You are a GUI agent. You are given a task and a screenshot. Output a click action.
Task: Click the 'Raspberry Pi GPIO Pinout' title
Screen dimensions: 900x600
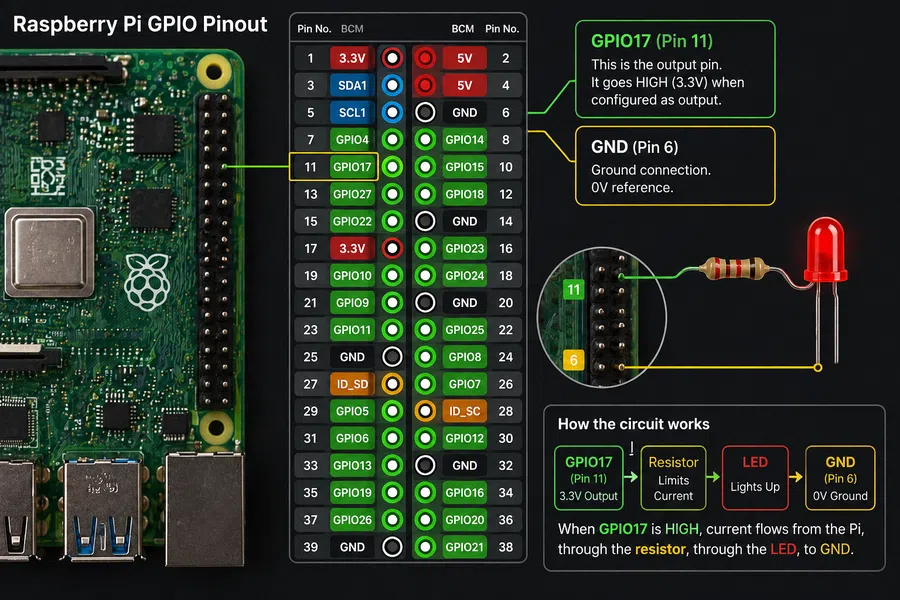(140, 25)
